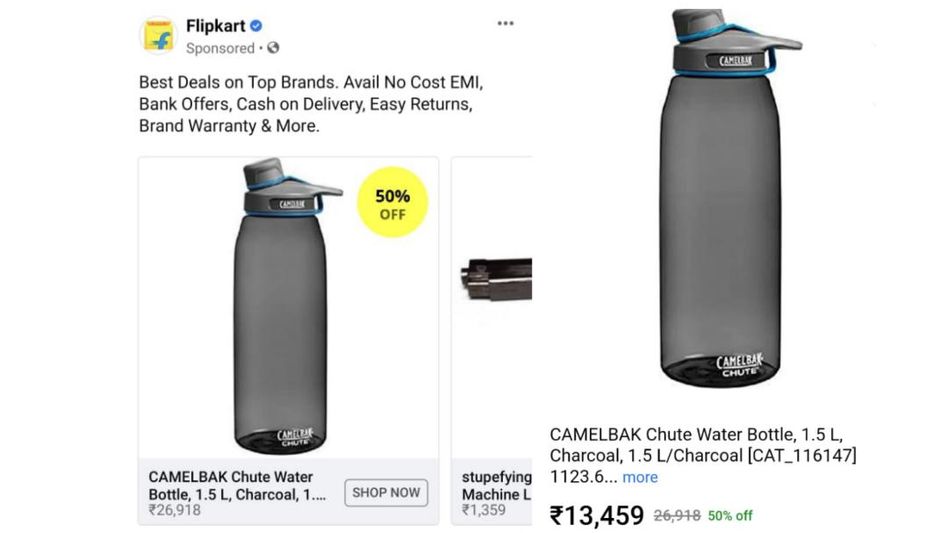Click the Camelbak bottle carousel image

tap(280, 310)
